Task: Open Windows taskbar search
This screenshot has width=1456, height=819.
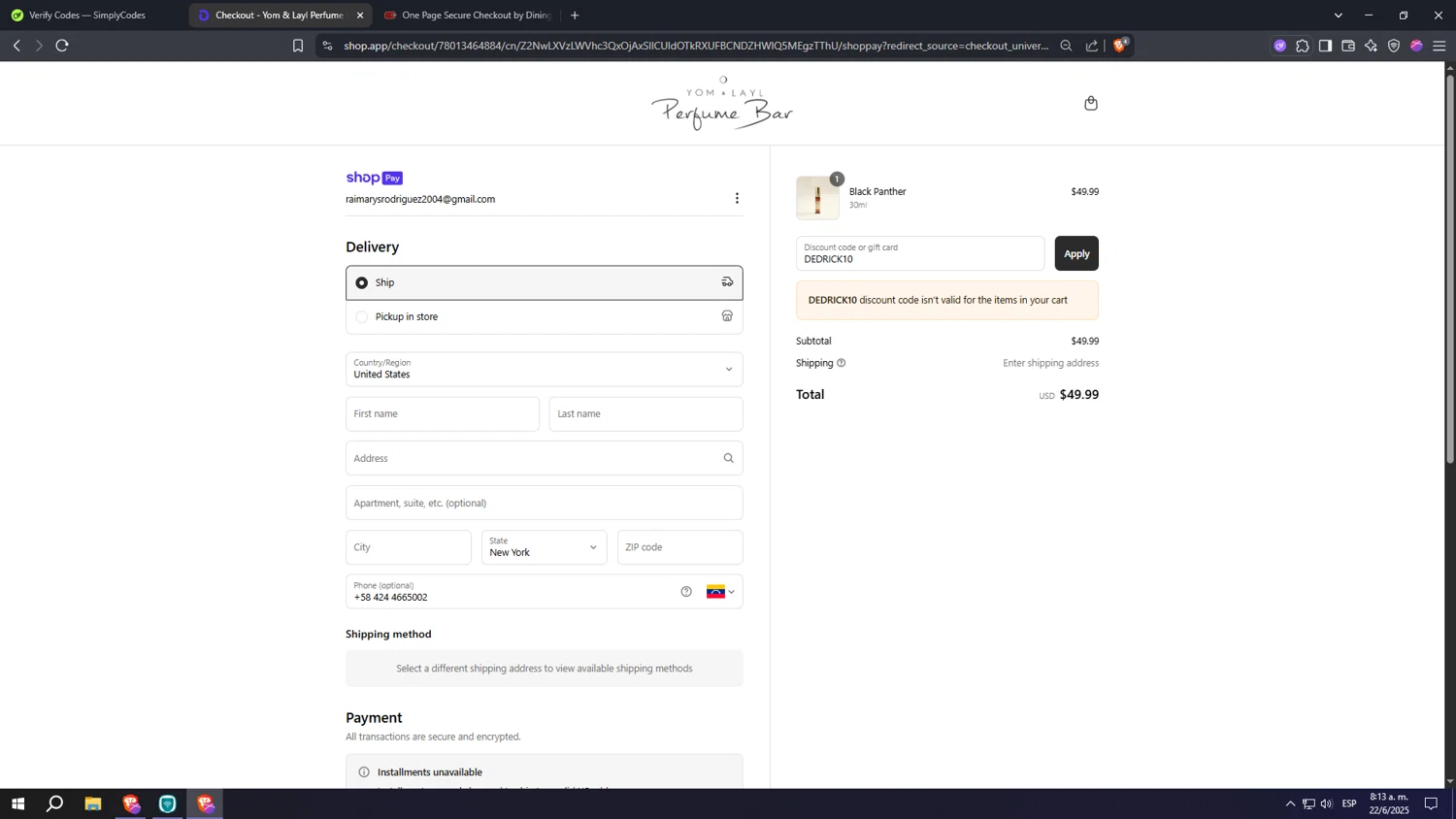Action: click(55, 803)
